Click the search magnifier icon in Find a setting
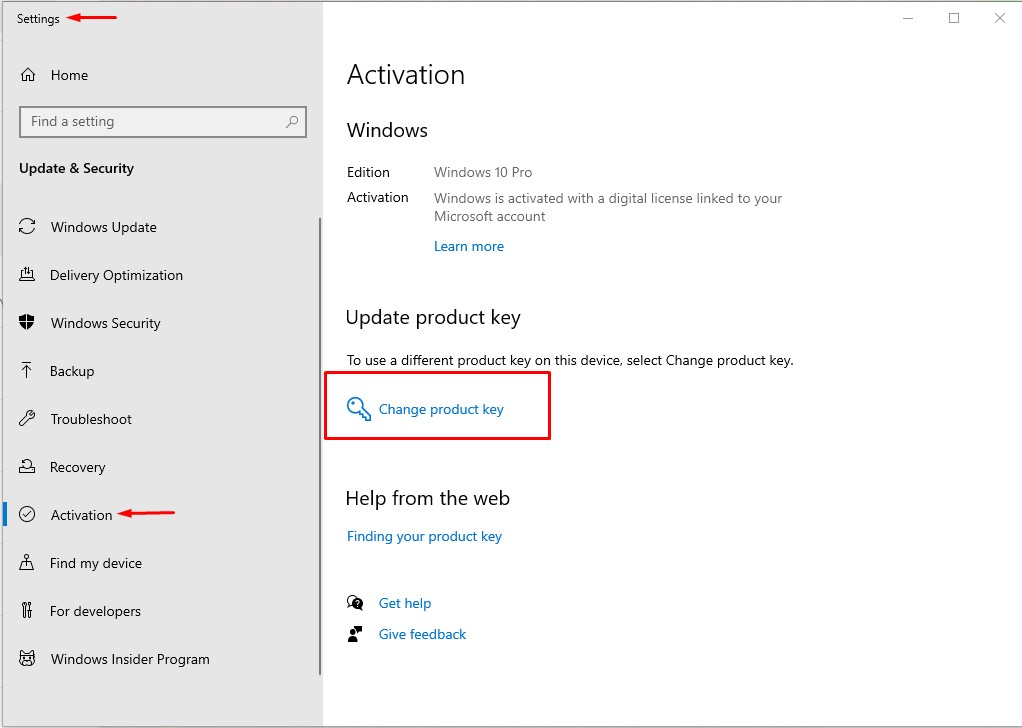The width and height of the screenshot is (1022, 728). click(x=292, y=122)
